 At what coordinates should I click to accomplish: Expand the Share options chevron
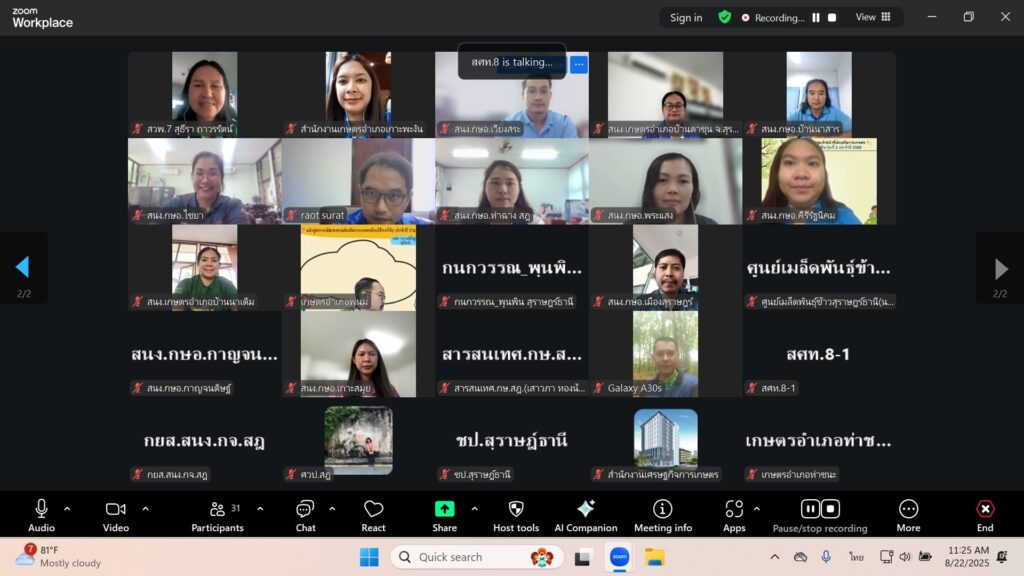pos(474,509)
